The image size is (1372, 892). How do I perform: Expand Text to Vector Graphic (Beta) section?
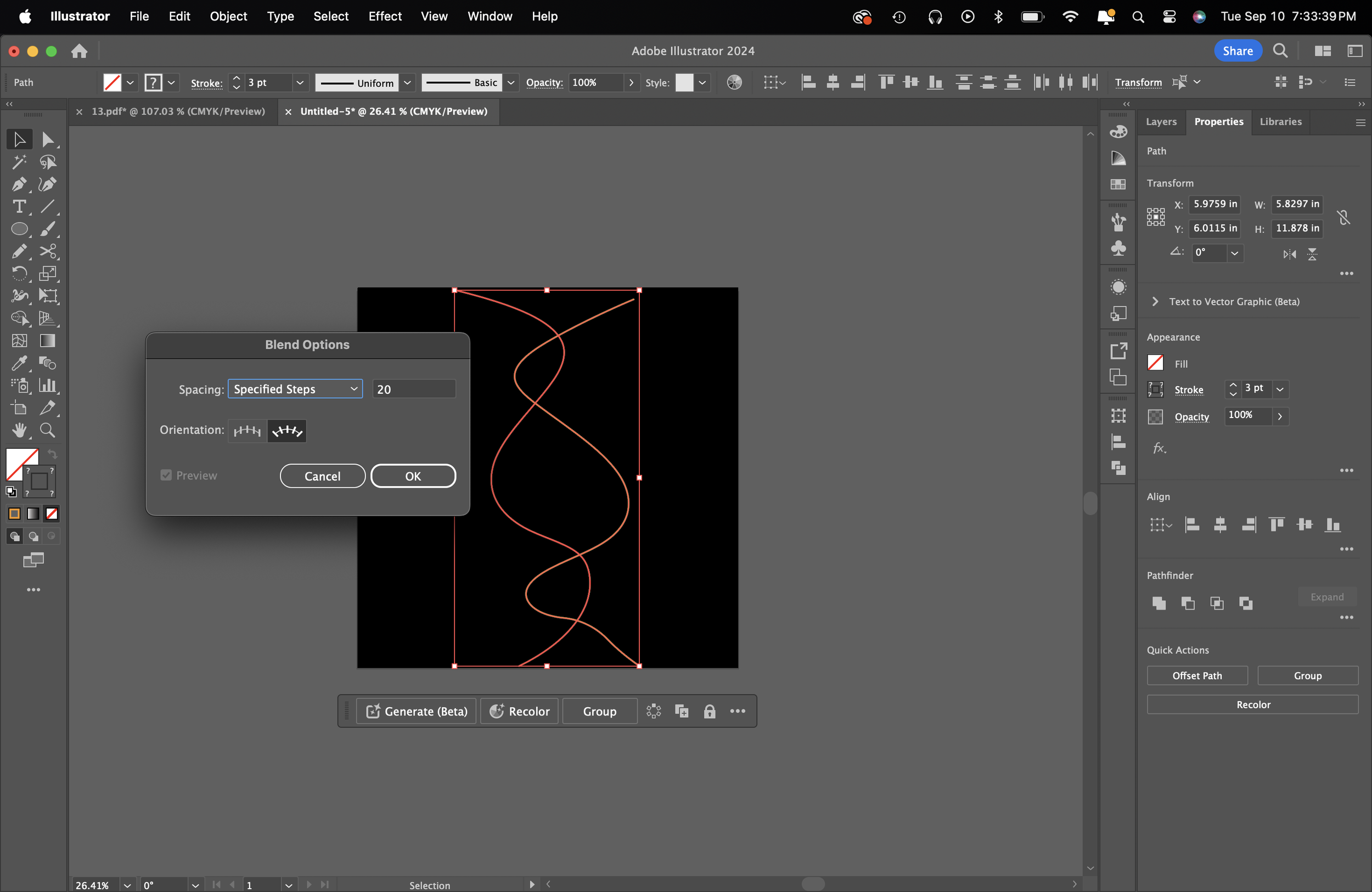[1155, 301]
